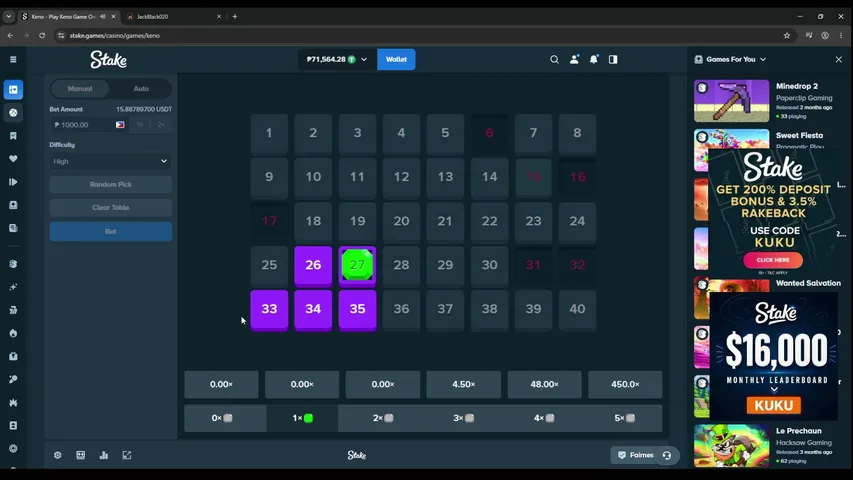
Task: Click the Wanted Salvation game title
Action: coord(808,283)
